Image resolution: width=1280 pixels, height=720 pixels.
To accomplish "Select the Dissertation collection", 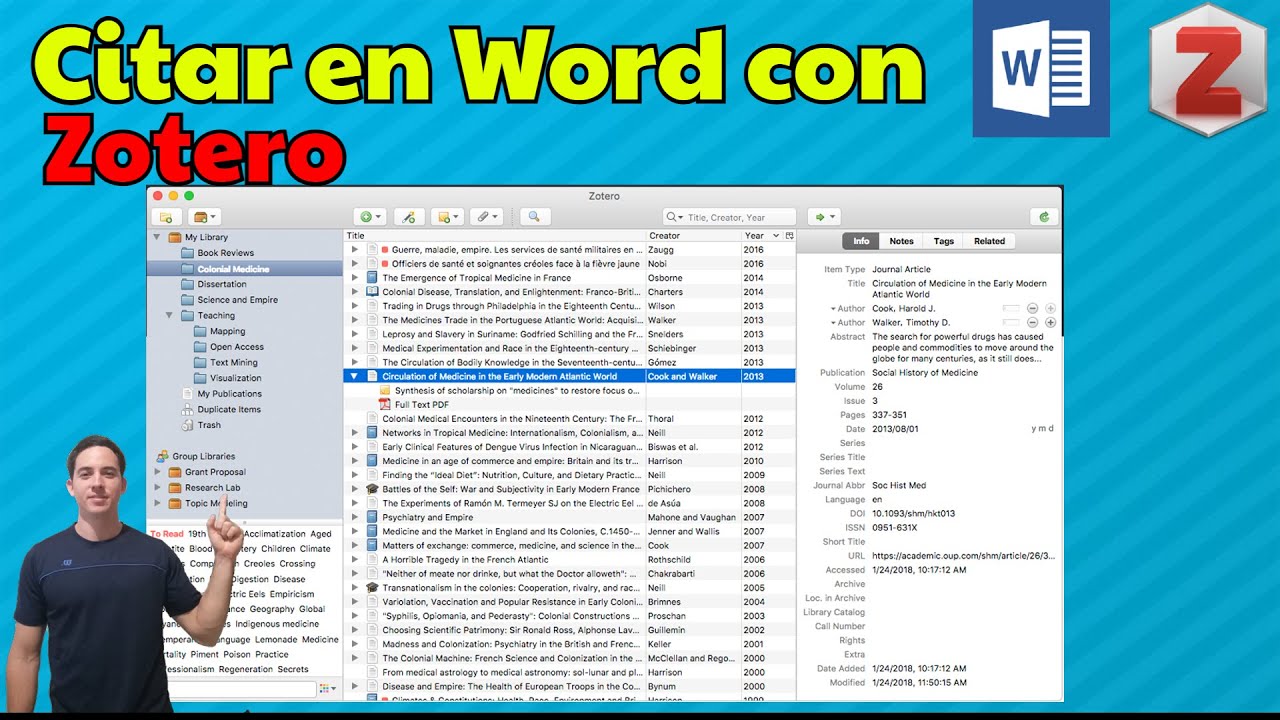I will tap(222, 284).
